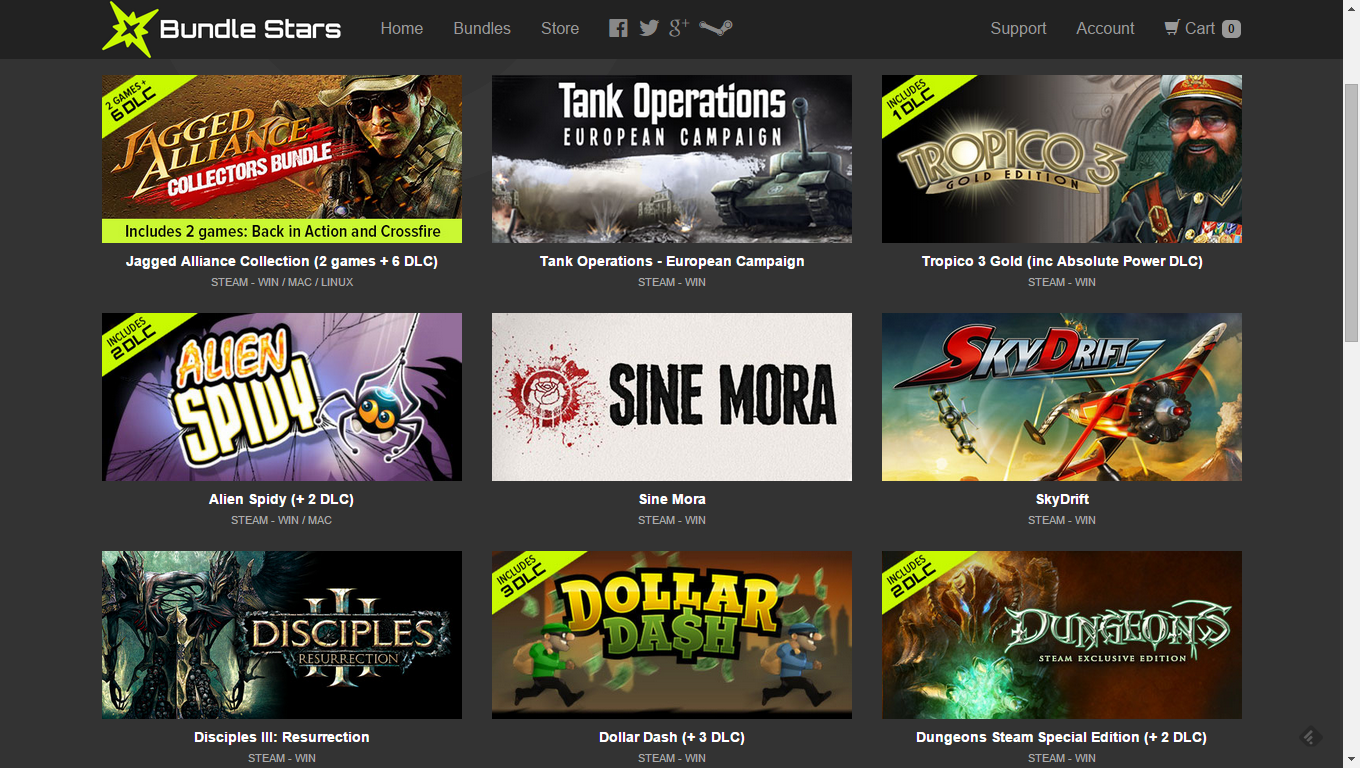Go to the Home menu item
The image size is (1360, 768).
402,28
